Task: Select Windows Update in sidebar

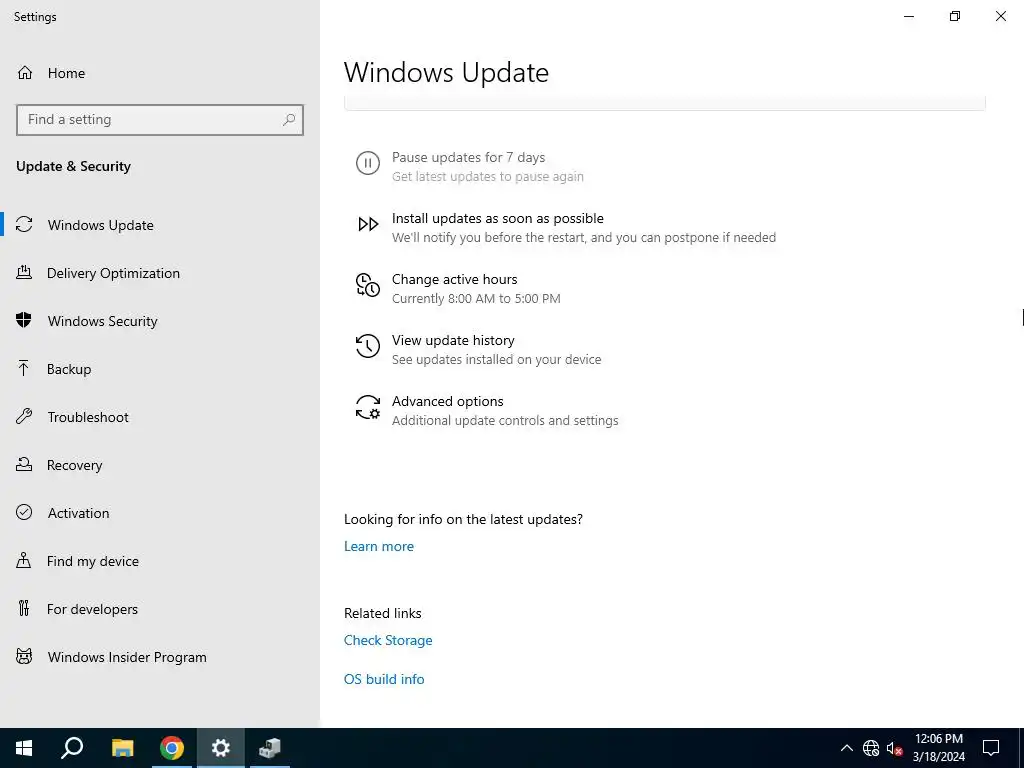Action: [x=160, y=225]
